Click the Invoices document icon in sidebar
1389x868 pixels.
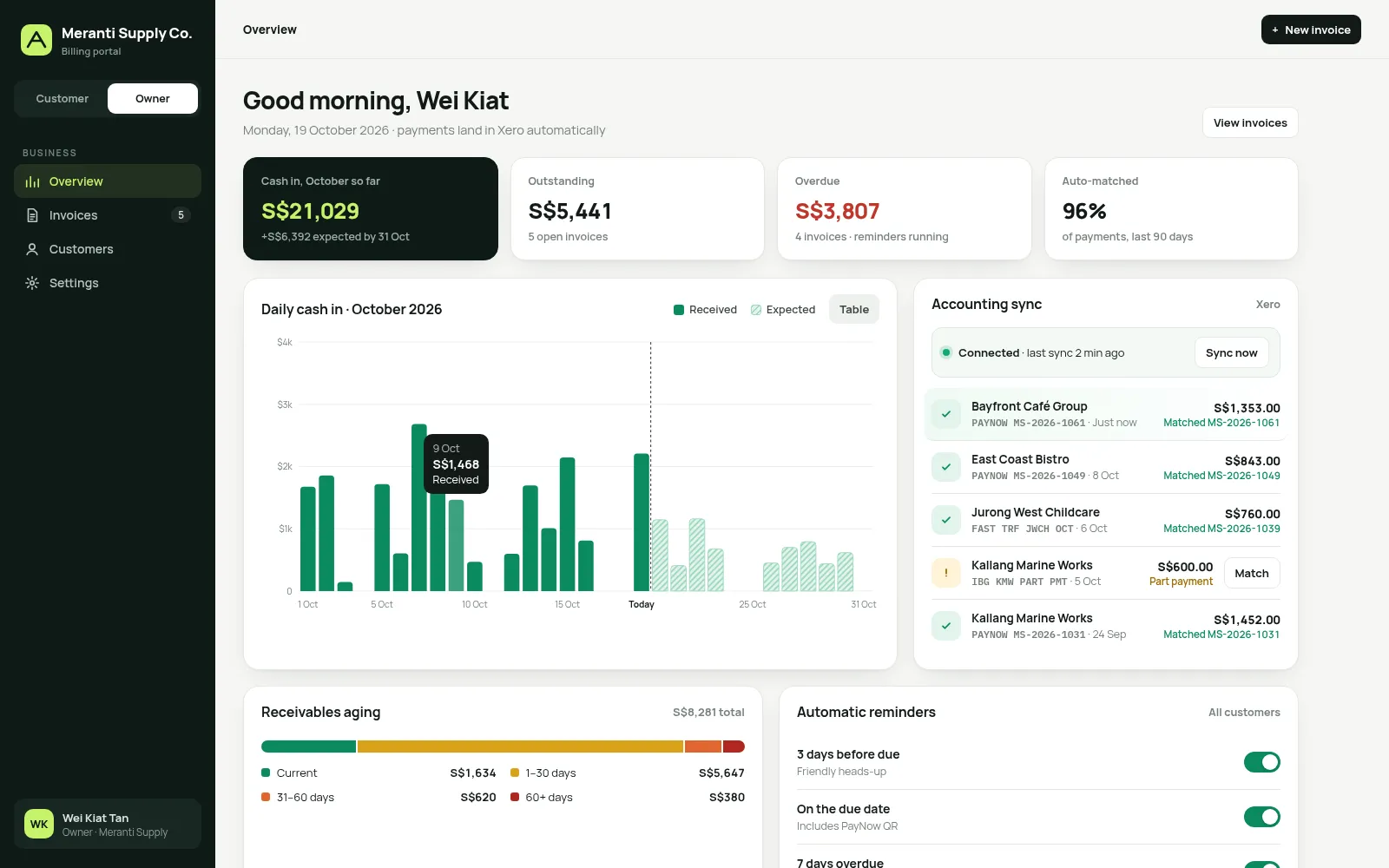pos(32,215)
